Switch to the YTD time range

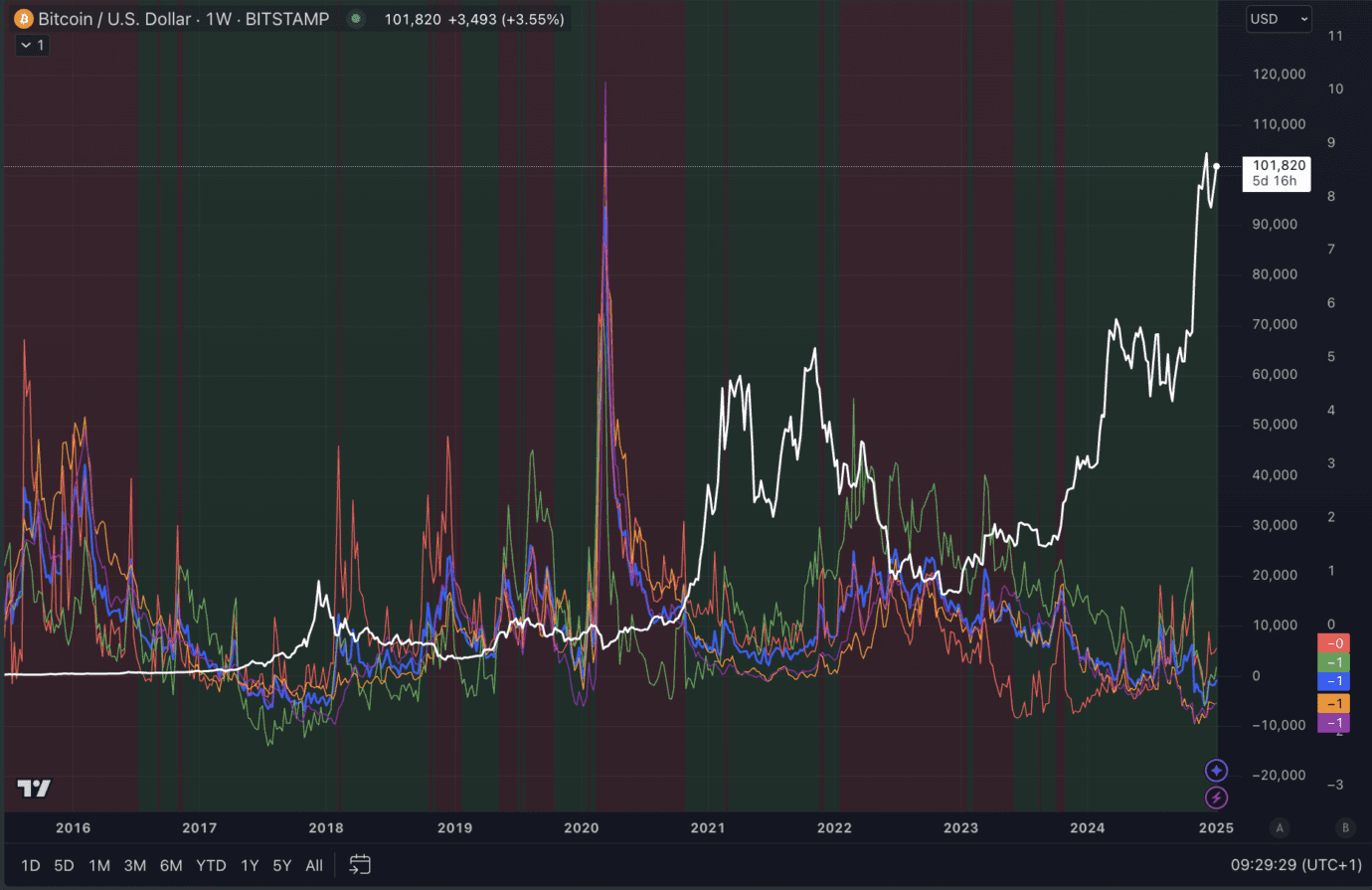pyautogui.click(x=211, y=865)
